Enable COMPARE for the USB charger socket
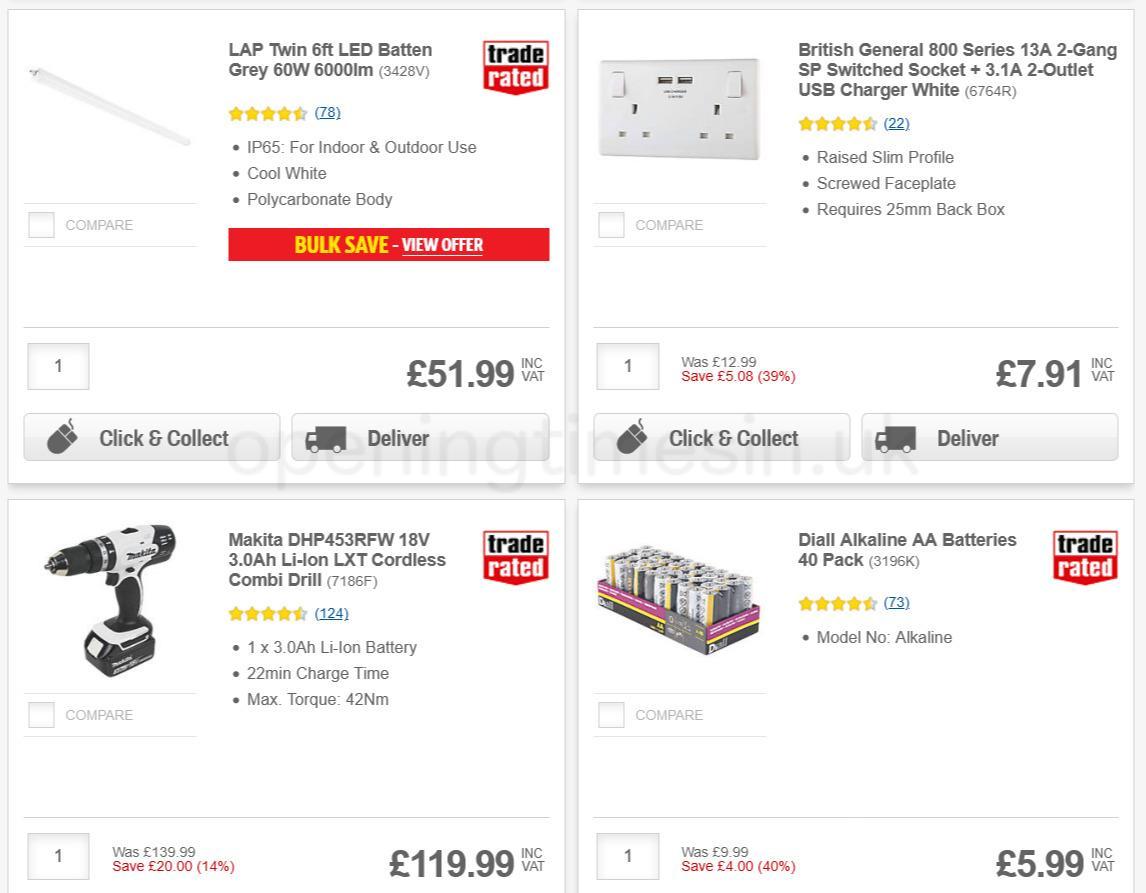 pos(611,225)
